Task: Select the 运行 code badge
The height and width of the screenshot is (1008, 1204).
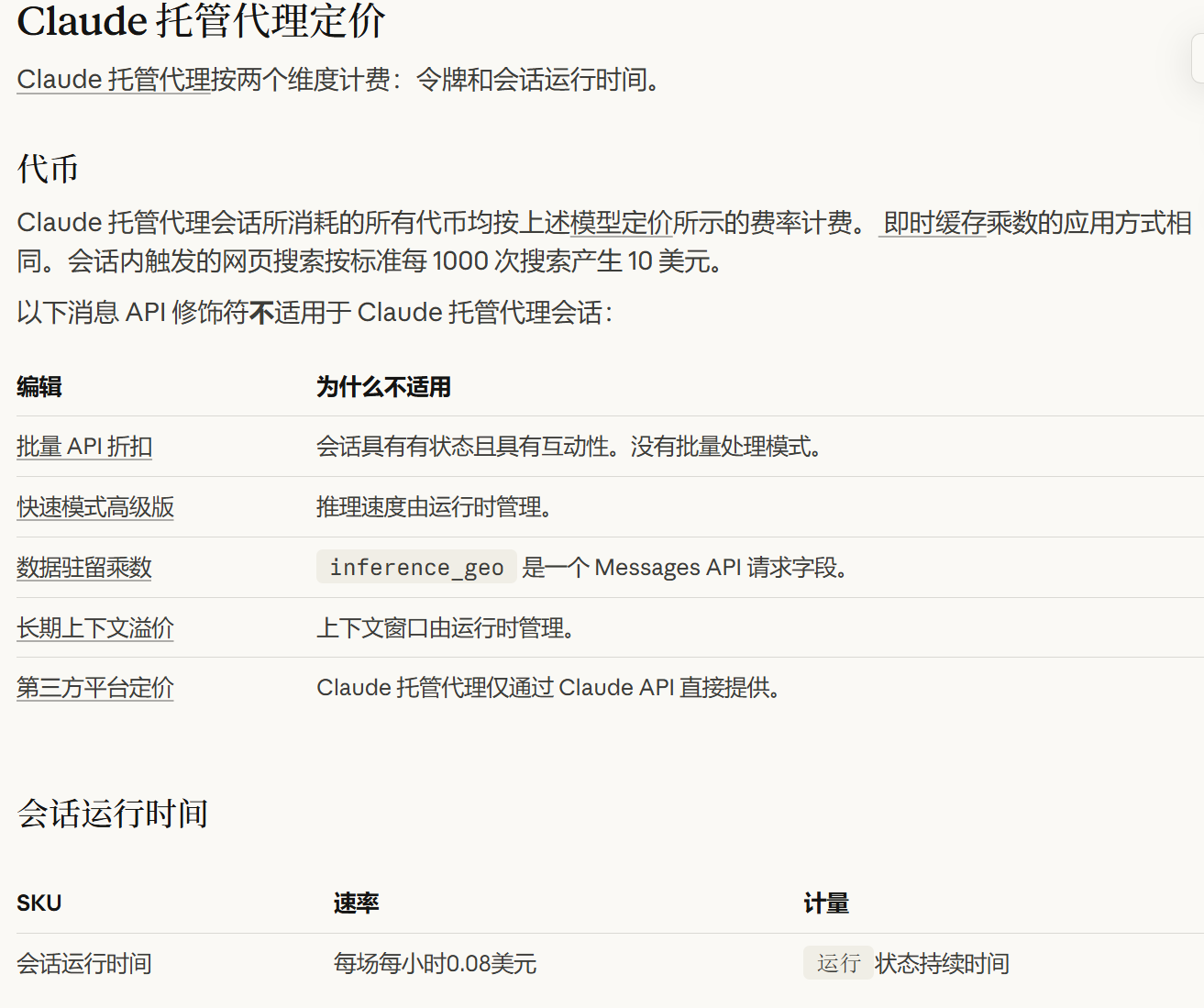Action: click(837, 963)
